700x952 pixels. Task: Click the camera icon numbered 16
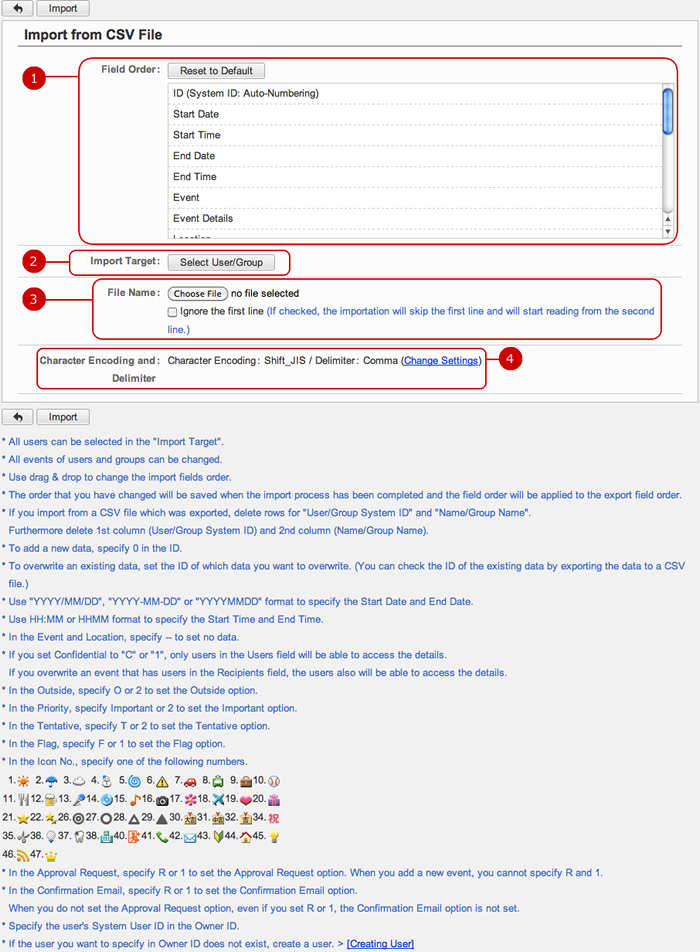(x=162, y=801)
